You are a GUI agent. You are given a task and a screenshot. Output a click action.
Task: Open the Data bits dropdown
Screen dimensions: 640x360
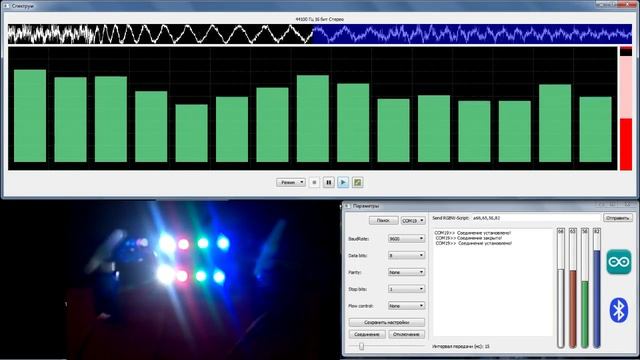pos(406,255)
